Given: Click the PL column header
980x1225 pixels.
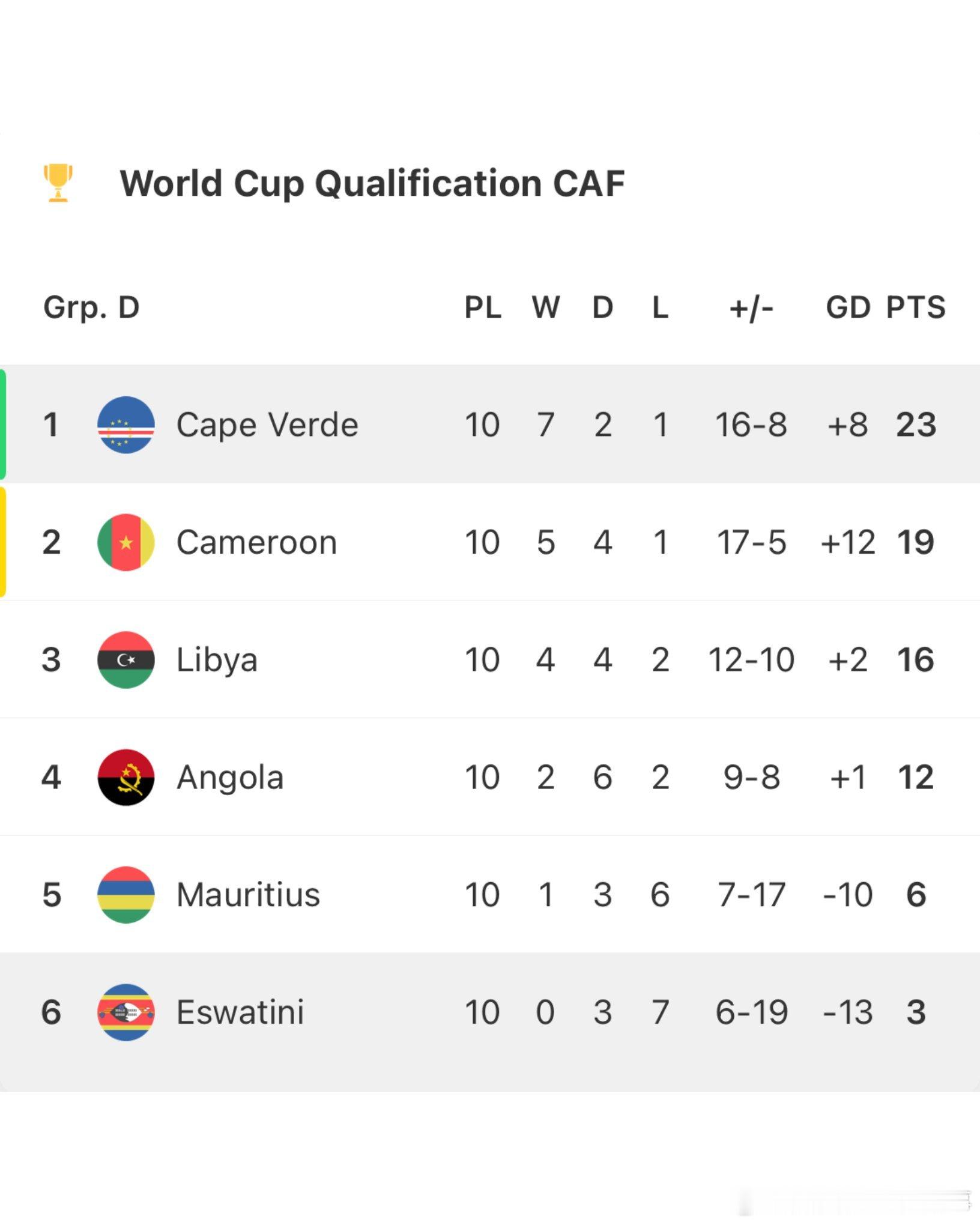Looking at the screenshot, I should pos(483,307).
